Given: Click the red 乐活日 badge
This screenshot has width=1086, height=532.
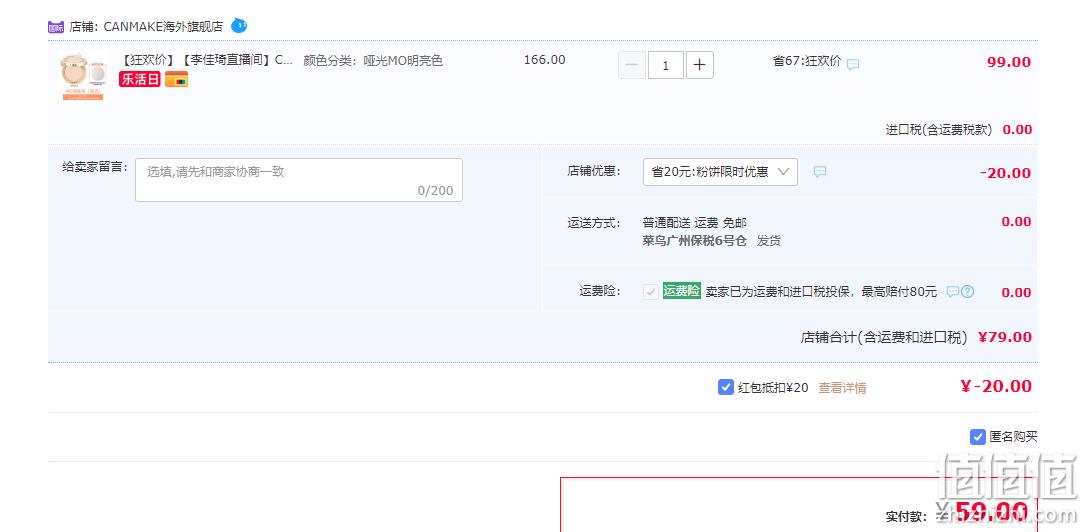Looking at the screenshot, I should (140, 79).
